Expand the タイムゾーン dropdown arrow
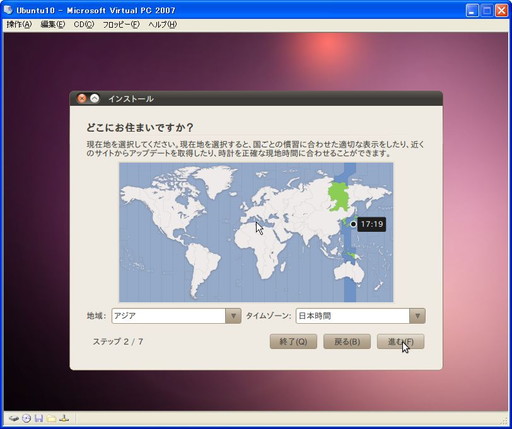The height and width of the screenshot is (429, 512). coord(417,316)
